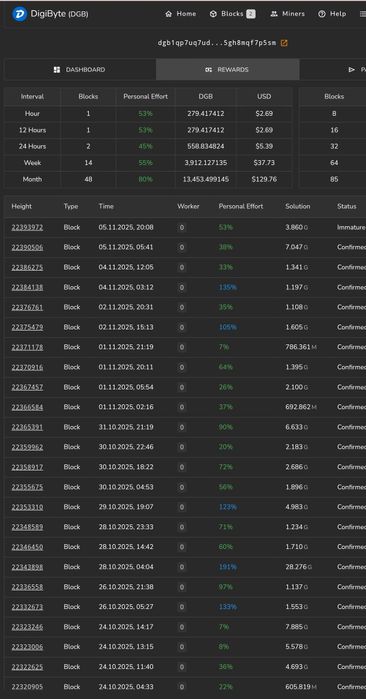Open the Blocks navigation item

coord(232,14)
